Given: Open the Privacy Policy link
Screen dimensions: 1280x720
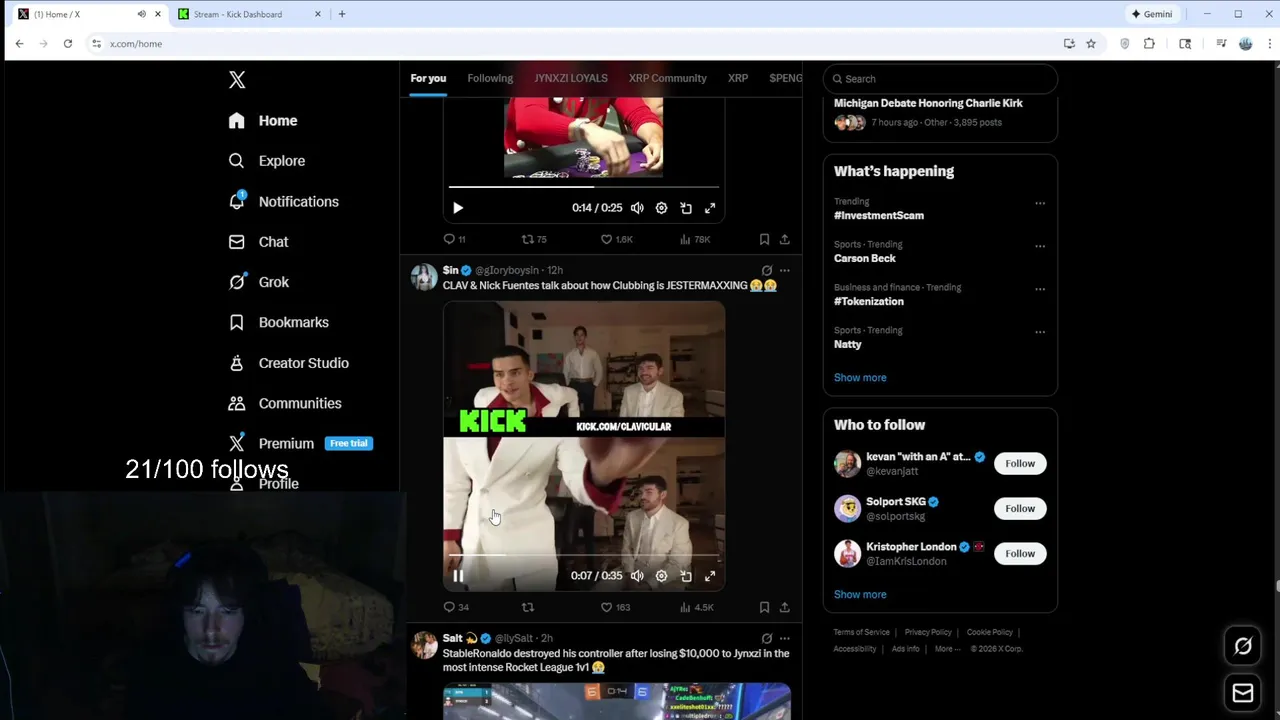Looking at the screenshot, I should pos(928,633).
